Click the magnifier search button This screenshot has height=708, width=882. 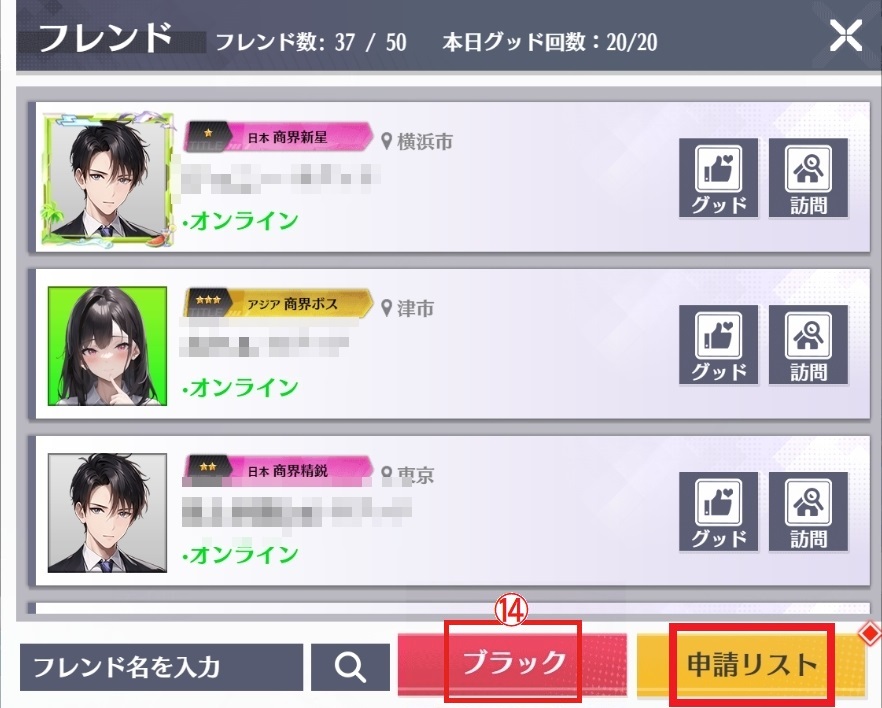pos(350,668)
